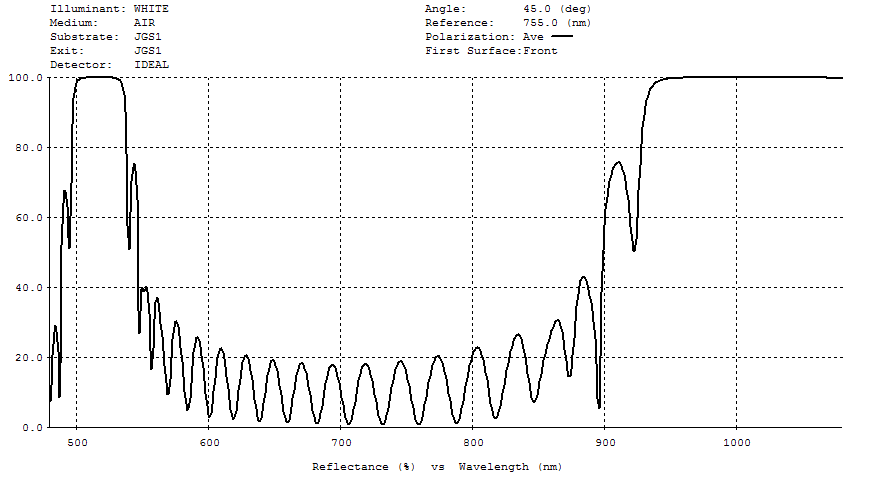This screenshot has height=480, width=875.
Task: Select the Substrate JGS1 value
Action: tap(147, 36)
